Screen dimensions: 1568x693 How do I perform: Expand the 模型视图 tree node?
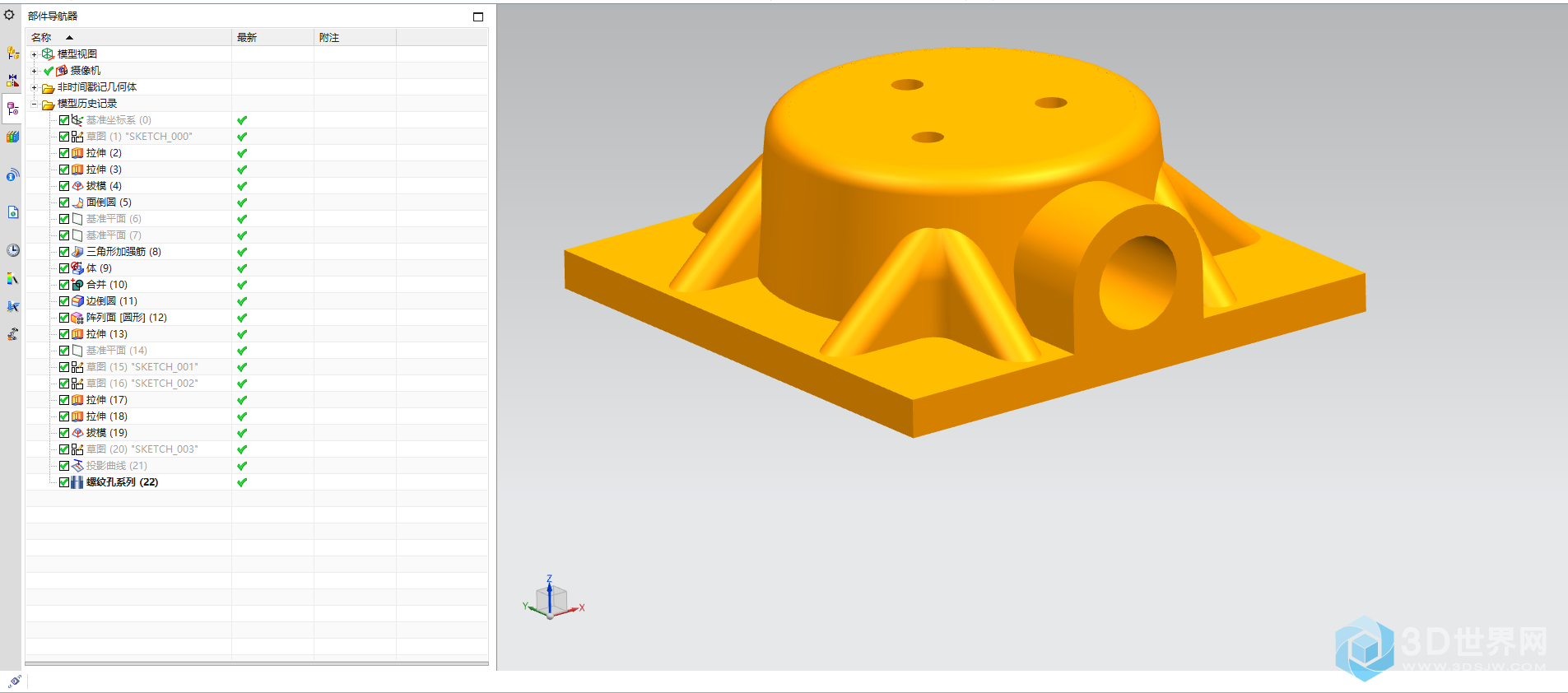tap(34, 54)
